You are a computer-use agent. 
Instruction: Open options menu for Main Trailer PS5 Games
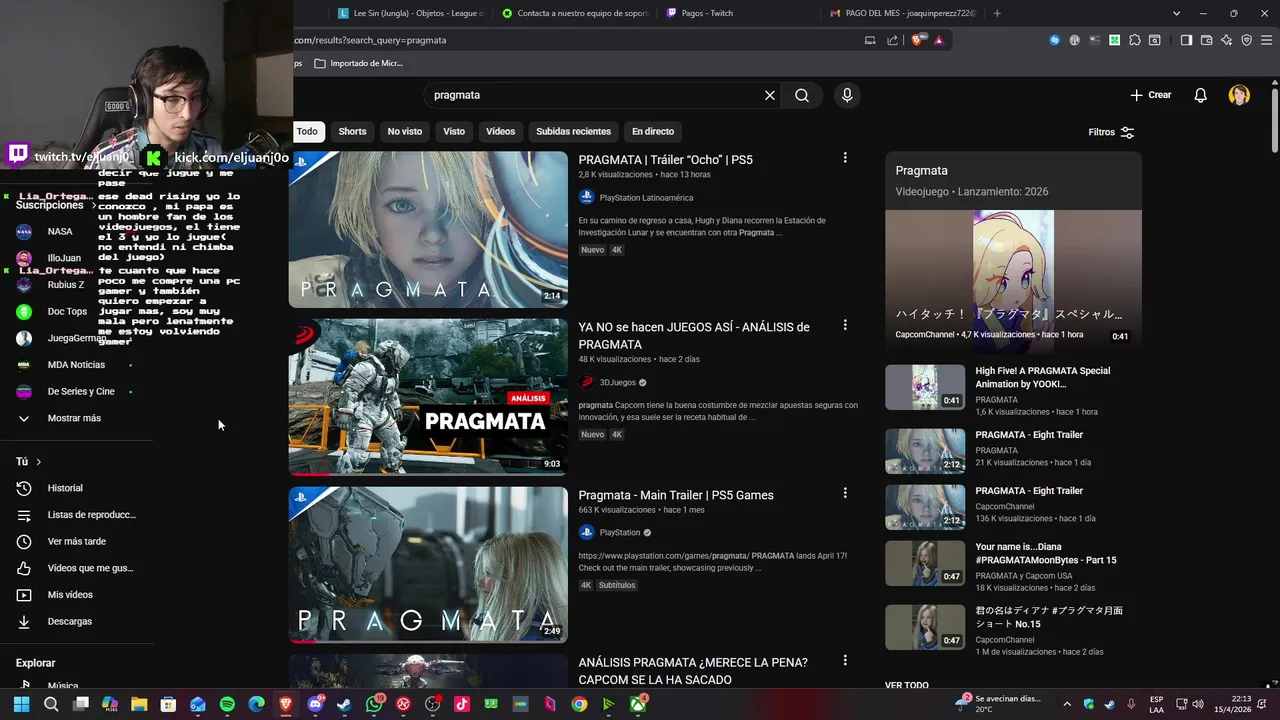click(x=845, y=493)
